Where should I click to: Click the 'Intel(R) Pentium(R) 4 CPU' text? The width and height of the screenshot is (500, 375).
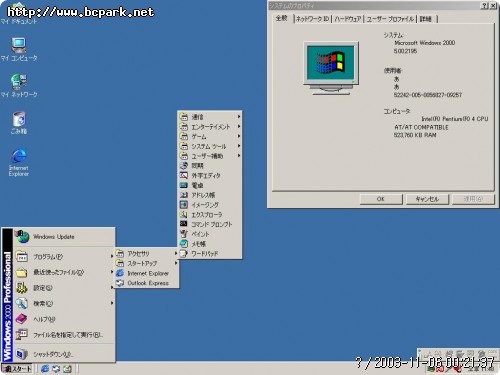pos(455,119)
